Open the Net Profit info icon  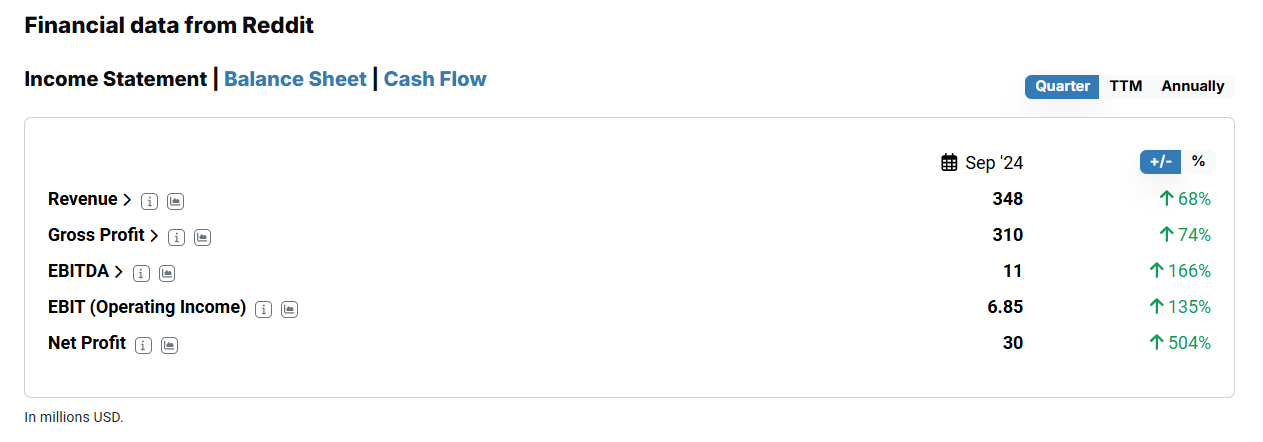tap(143, 345)
